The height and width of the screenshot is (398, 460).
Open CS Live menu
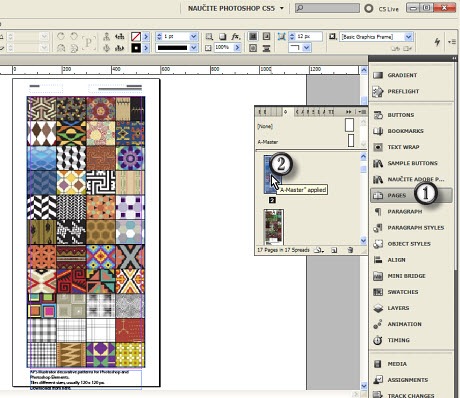[x=388, y=9]
